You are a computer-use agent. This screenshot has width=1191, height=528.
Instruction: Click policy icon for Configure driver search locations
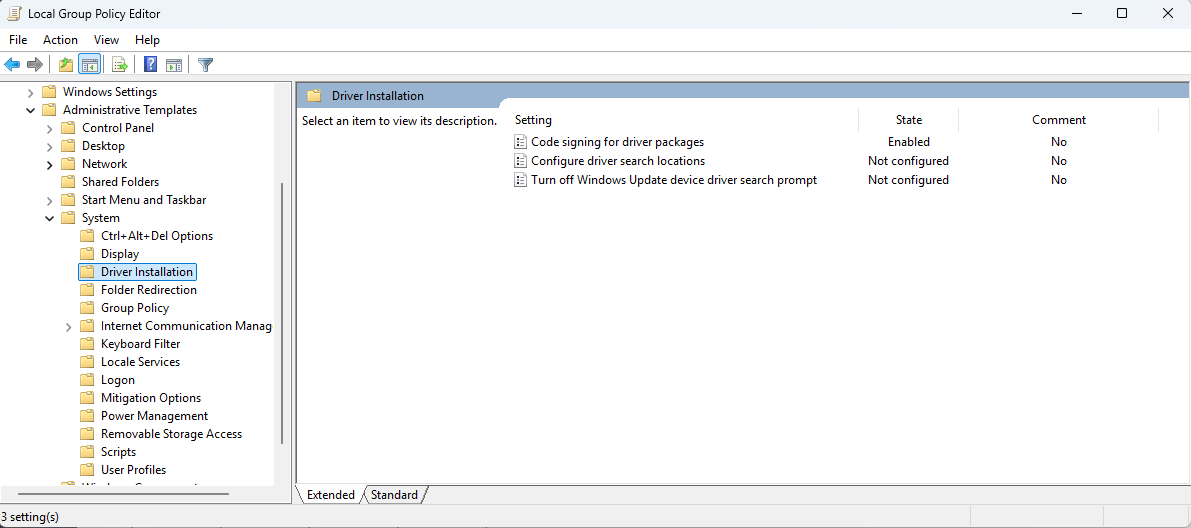tap(520, 161)
